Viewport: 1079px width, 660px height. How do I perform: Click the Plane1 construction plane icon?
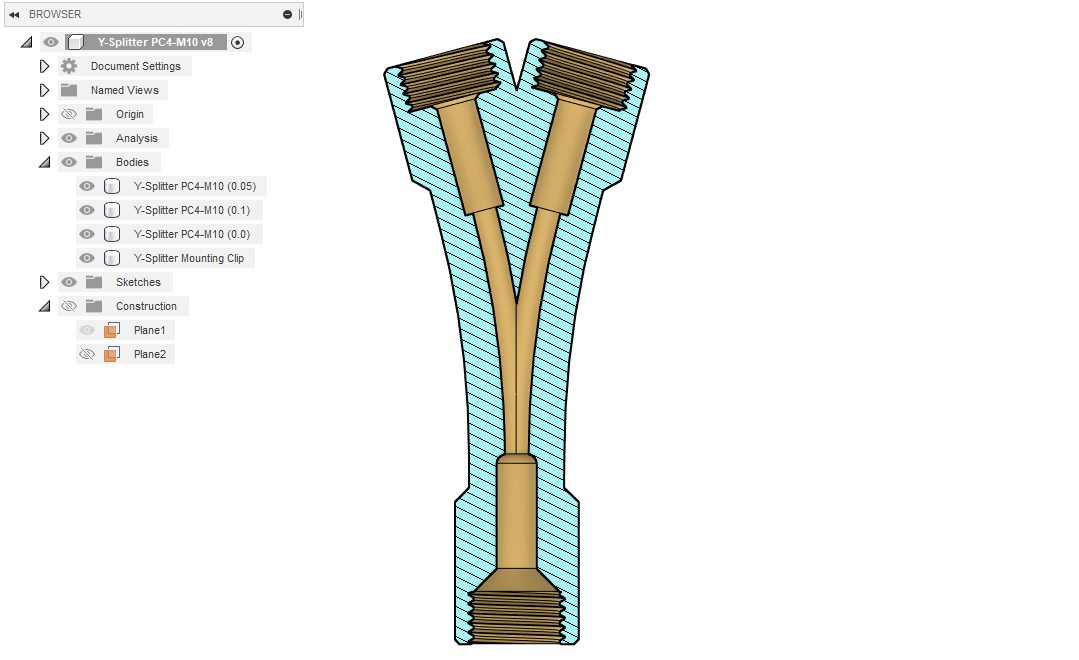(x=112, y=330)
